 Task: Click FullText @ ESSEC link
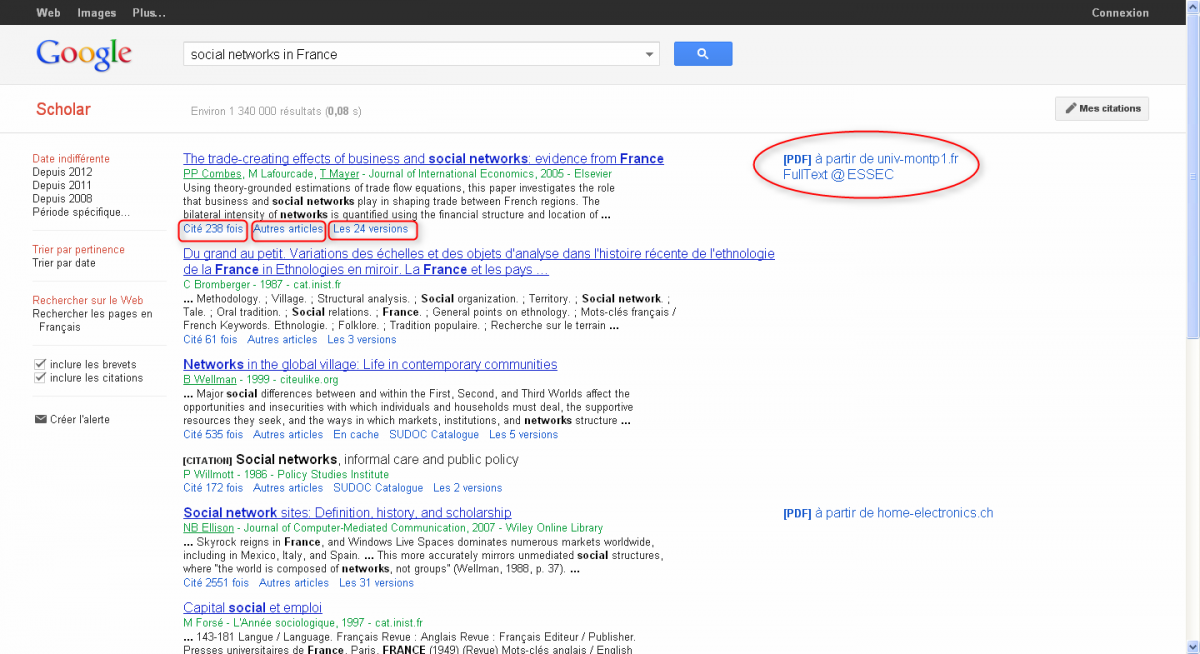point(838,174)
